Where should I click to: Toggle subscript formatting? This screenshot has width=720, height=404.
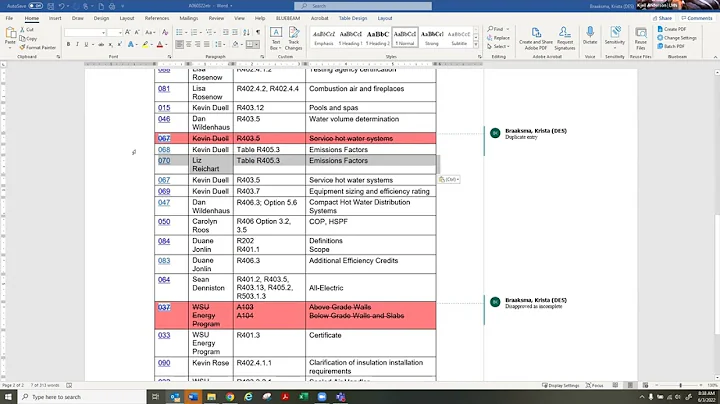111,44
